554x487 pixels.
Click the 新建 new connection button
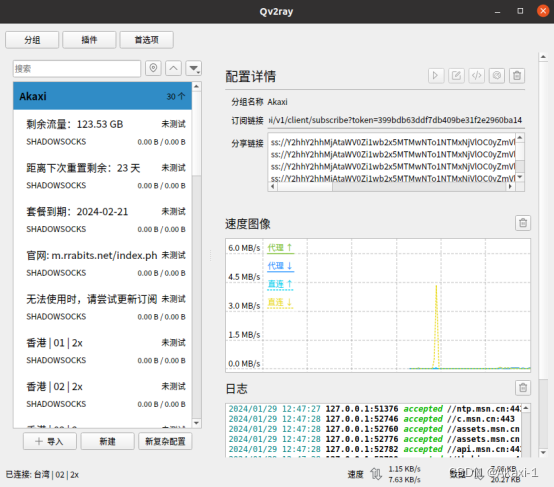click(x=107, y=441)
